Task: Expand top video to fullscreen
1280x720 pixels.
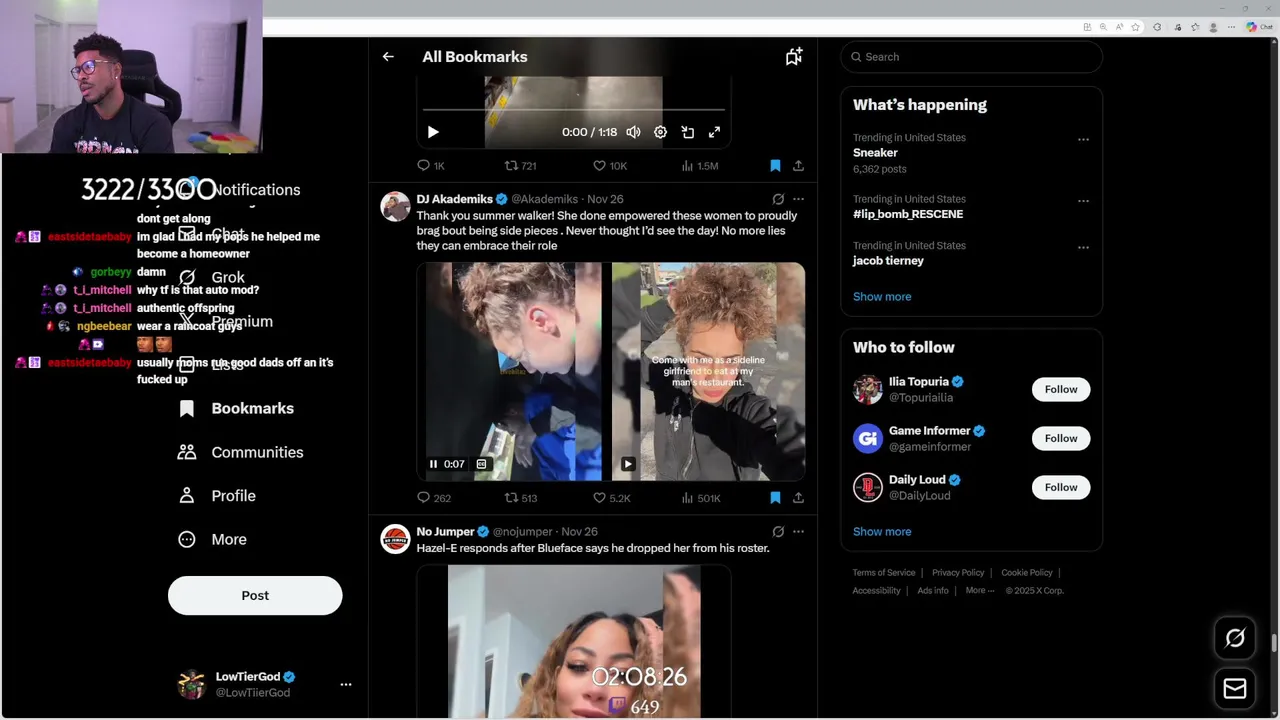Action: 714,132
